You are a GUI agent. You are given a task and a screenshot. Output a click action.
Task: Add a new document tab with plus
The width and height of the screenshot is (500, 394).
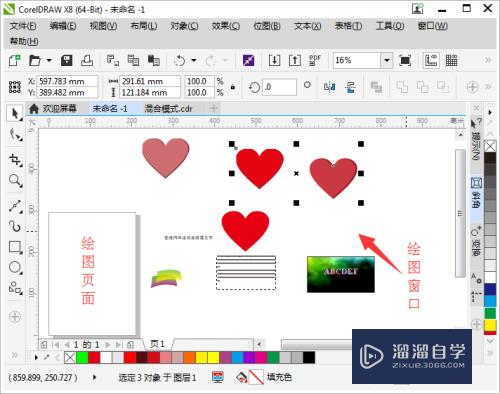214,108
